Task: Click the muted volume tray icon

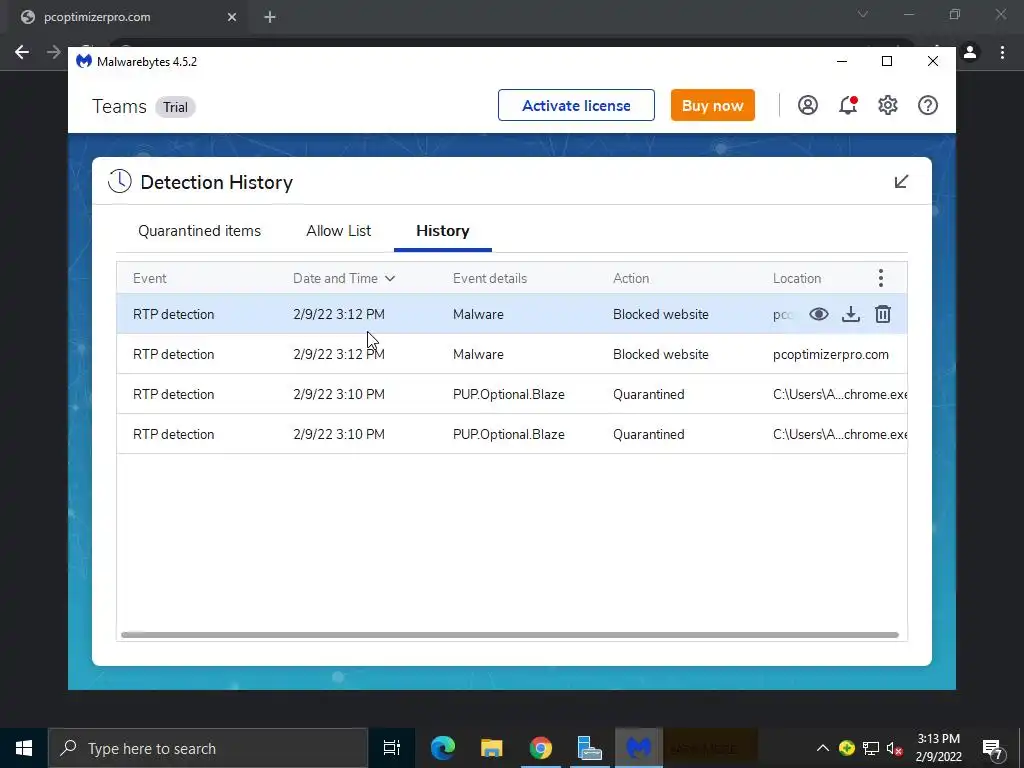Action: [x=895, y=748]
